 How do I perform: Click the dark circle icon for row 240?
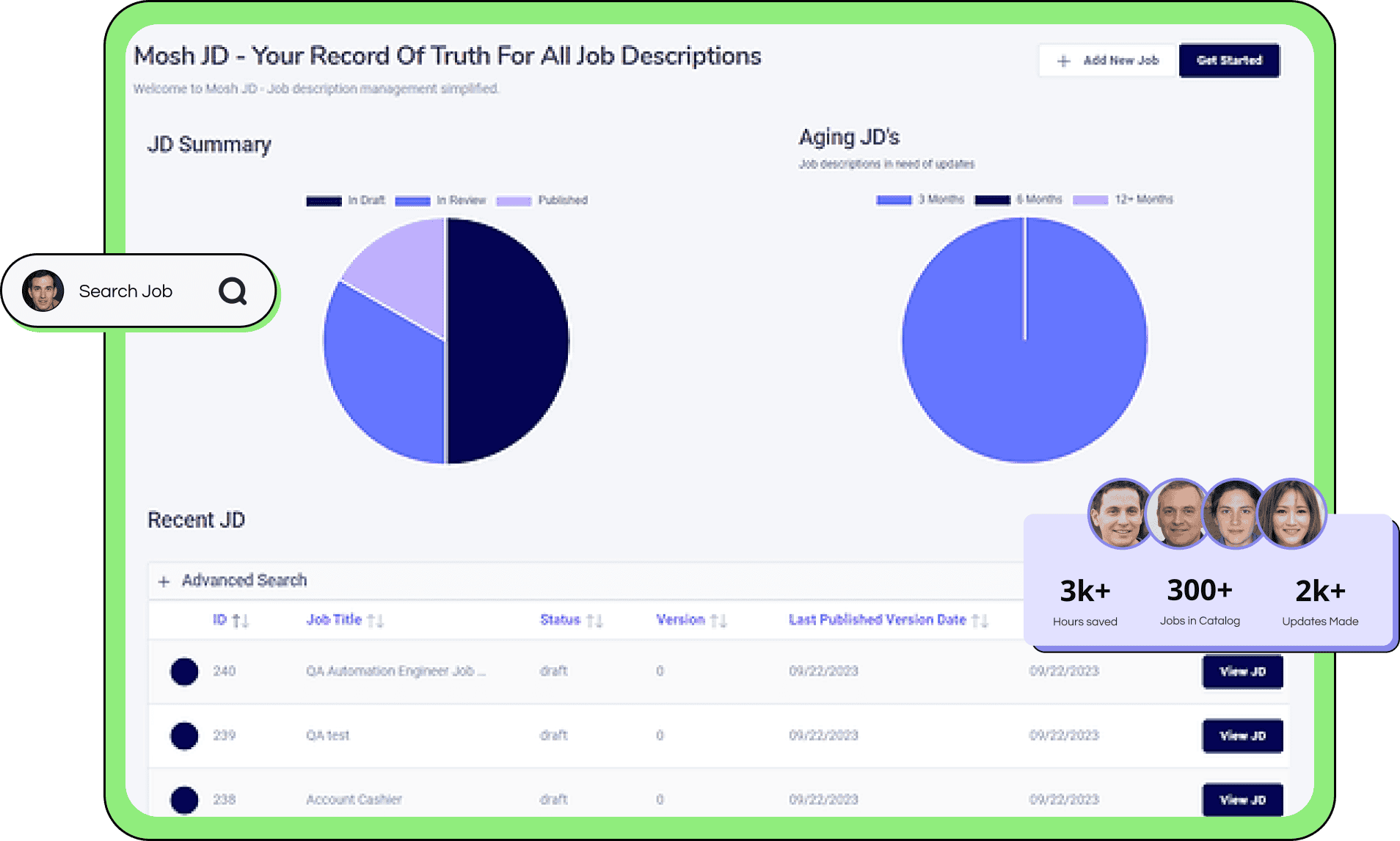pos(184,671)
